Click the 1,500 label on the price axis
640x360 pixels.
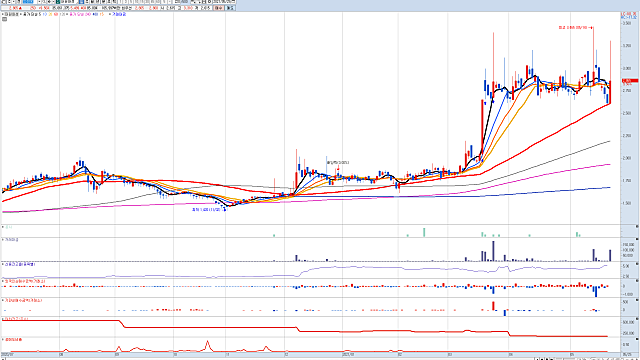tap(626, 203)
